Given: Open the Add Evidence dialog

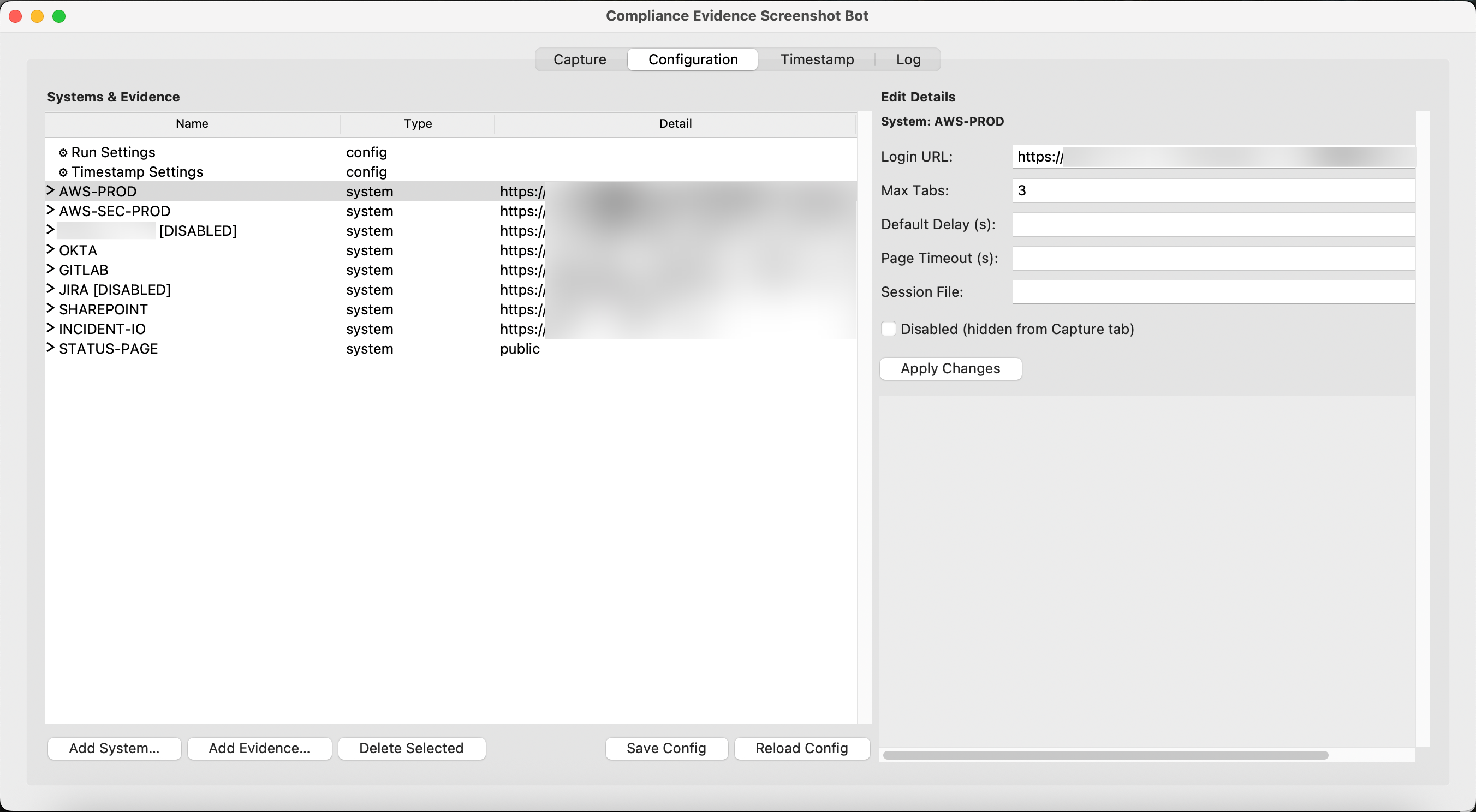Looking at the screenshot, I should click(x=259, y=748).
